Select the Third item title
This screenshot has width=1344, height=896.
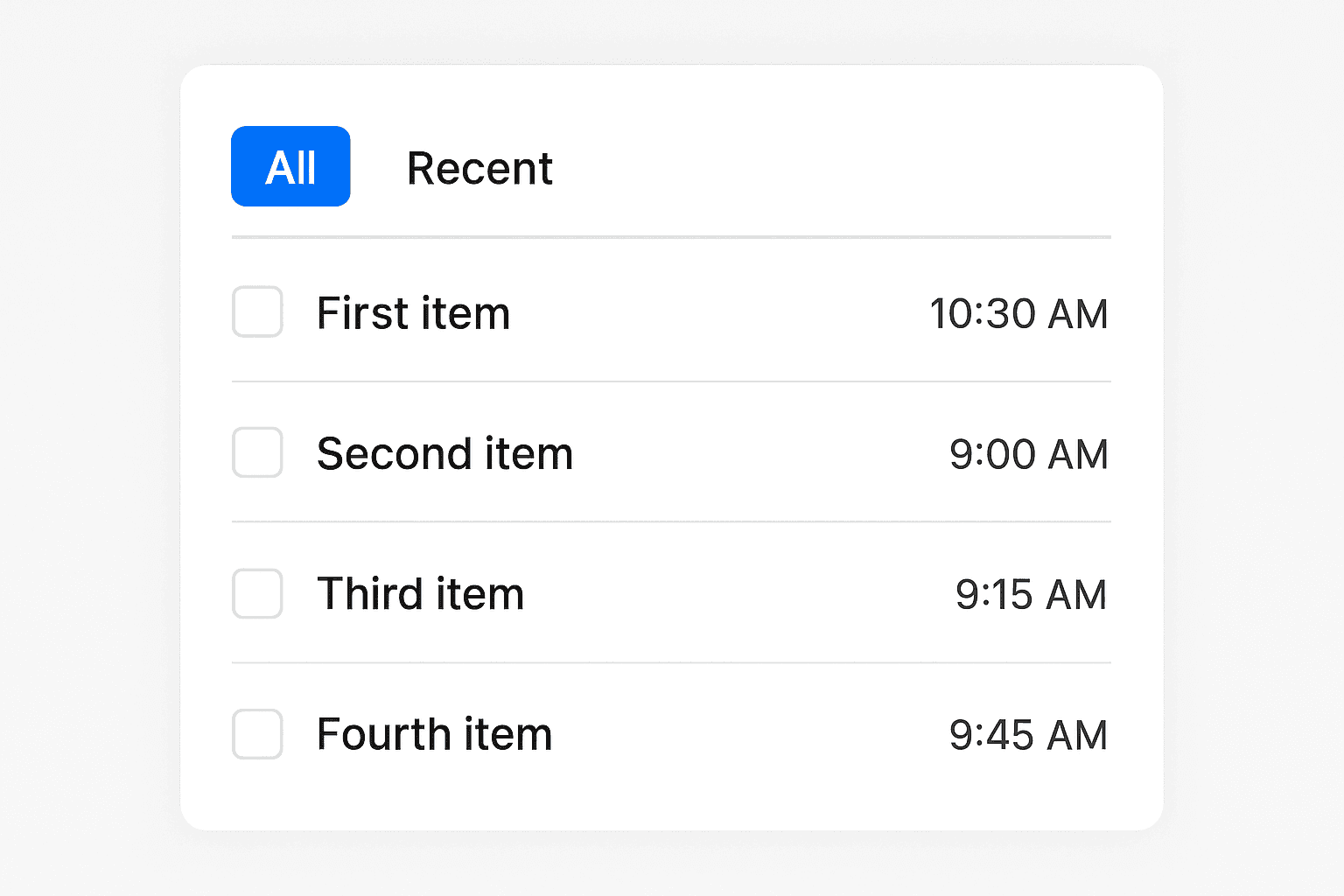420,594
